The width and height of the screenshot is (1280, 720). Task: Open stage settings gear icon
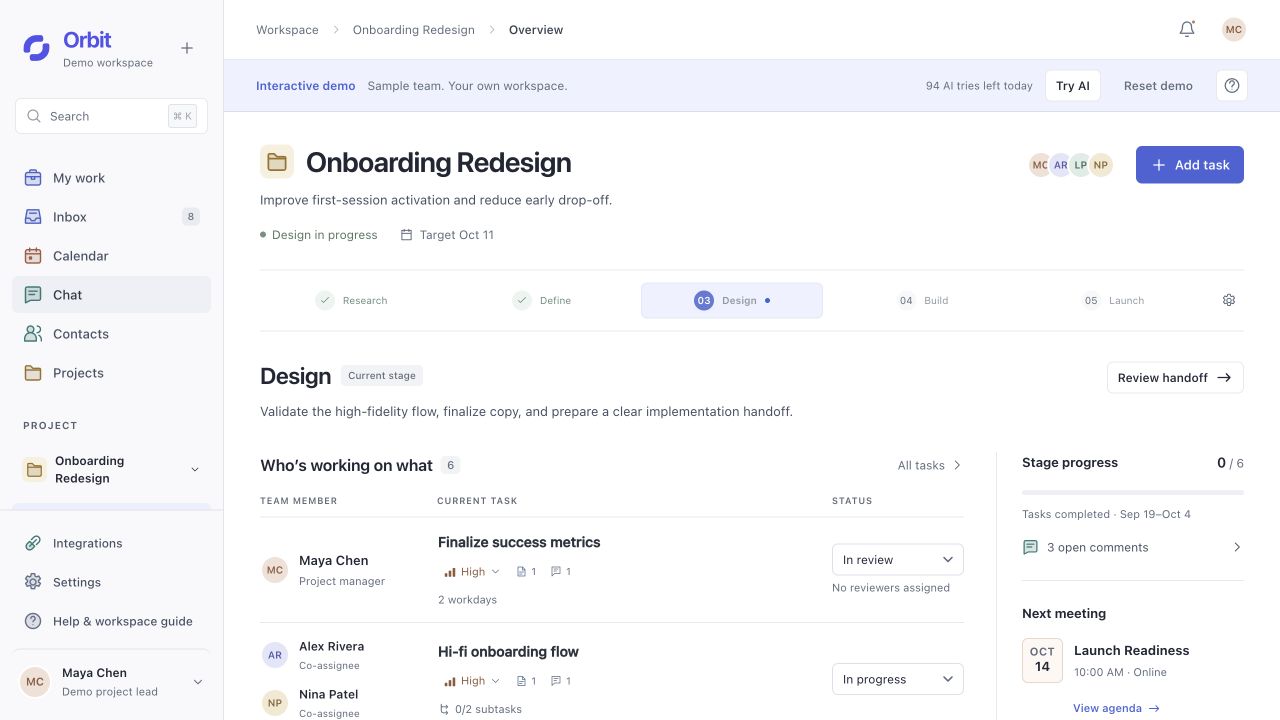[1229, 300]
